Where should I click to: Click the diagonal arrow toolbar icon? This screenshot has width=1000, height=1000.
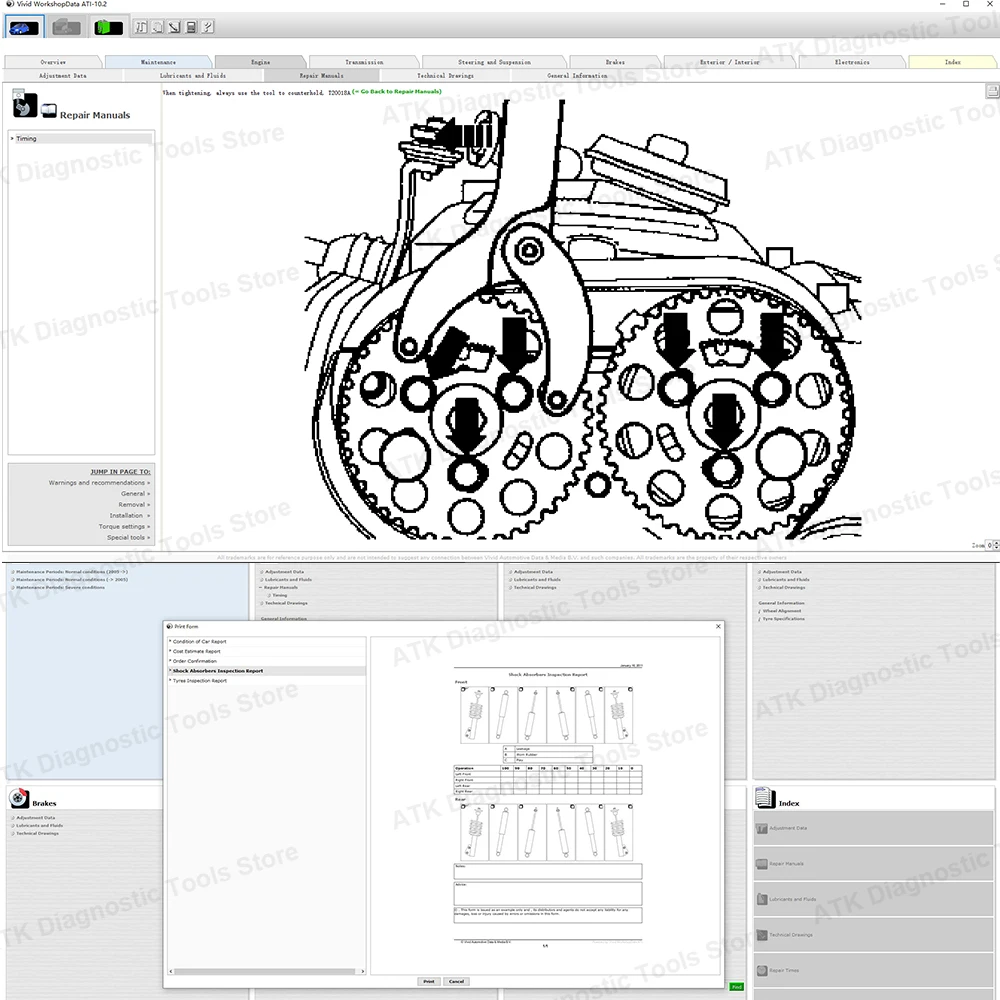[x=174, y=27]
